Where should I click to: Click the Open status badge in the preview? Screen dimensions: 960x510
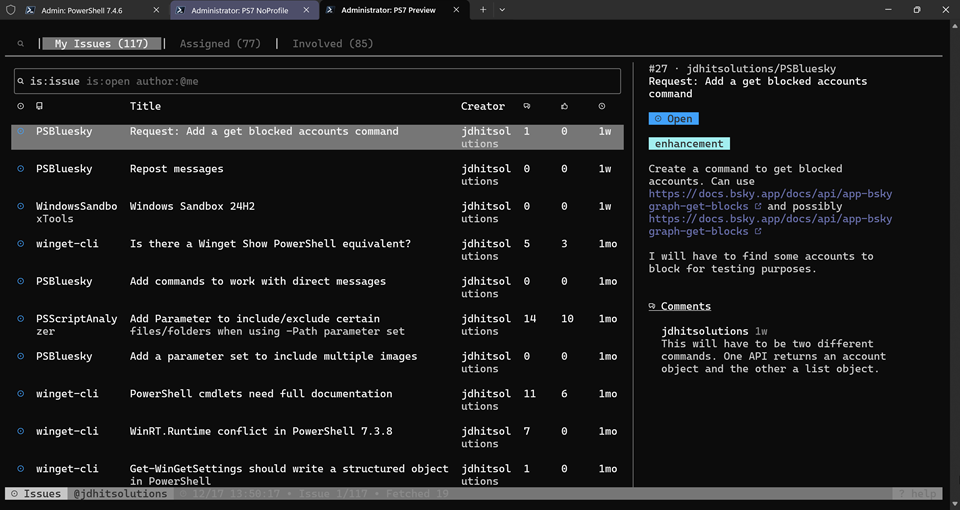coord(673,119)
